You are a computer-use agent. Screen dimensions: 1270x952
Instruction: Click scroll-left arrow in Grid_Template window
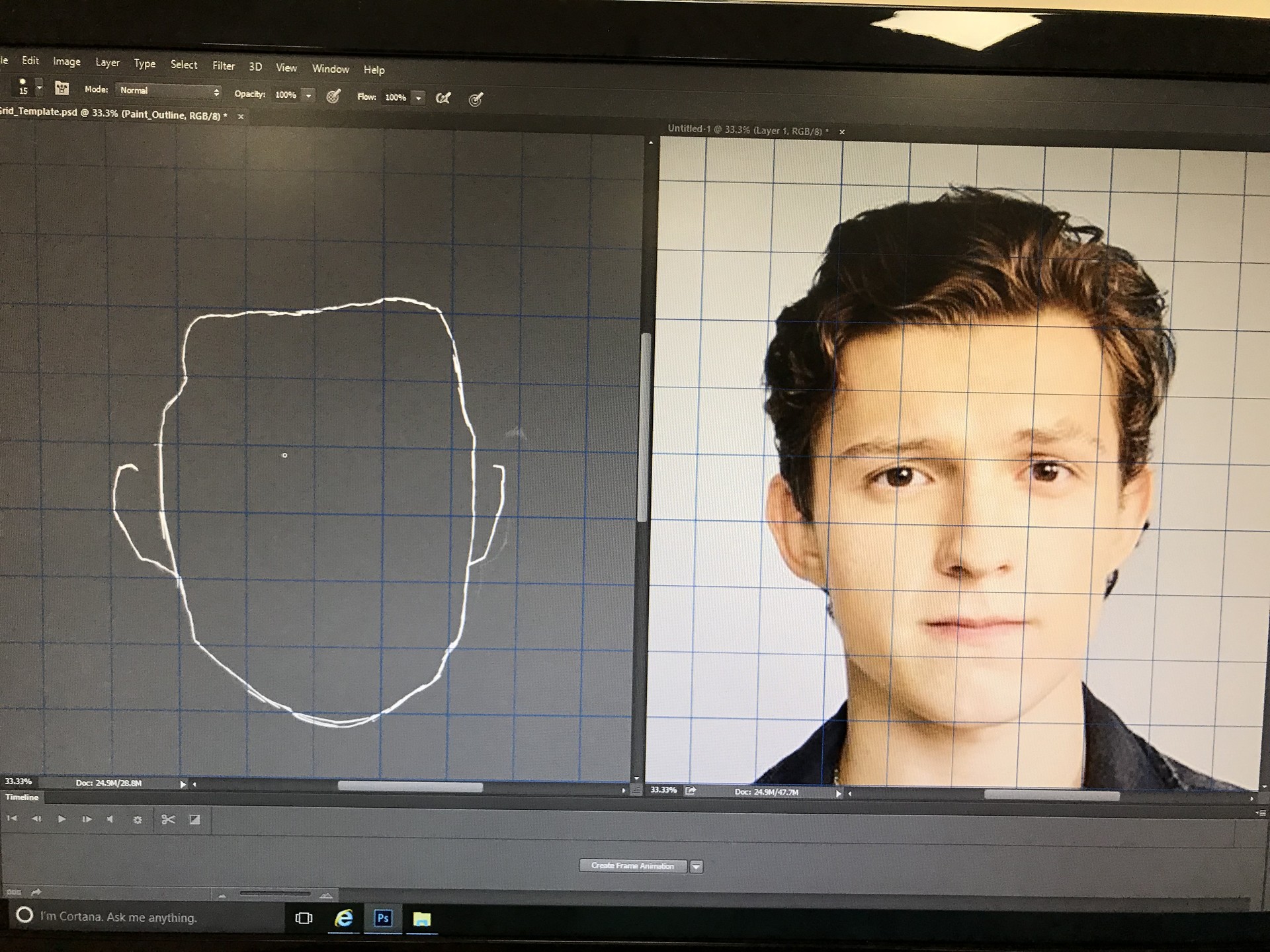(194, 785)
